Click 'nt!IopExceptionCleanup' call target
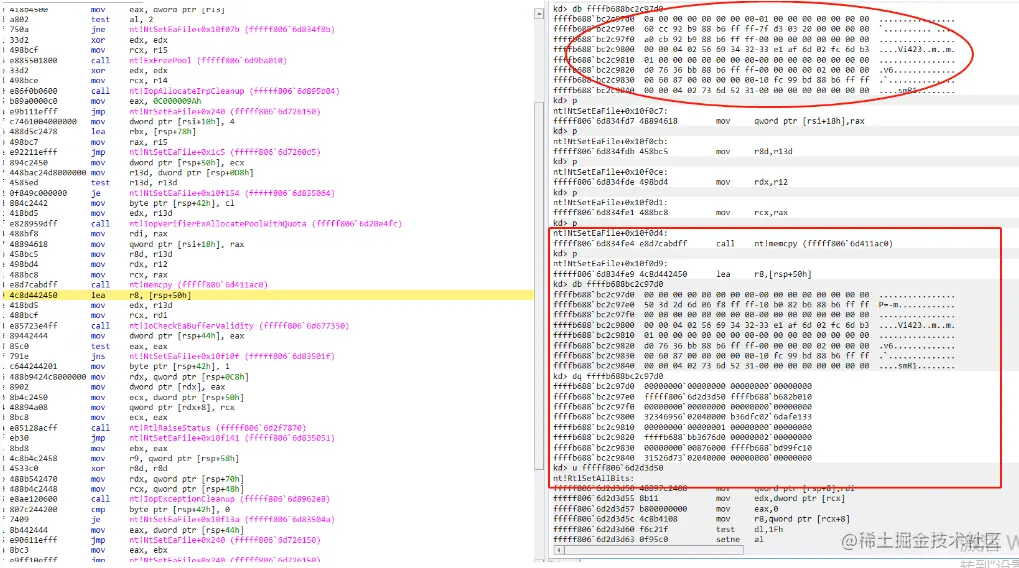The image size is (1019, 568). tap(229, 499)
